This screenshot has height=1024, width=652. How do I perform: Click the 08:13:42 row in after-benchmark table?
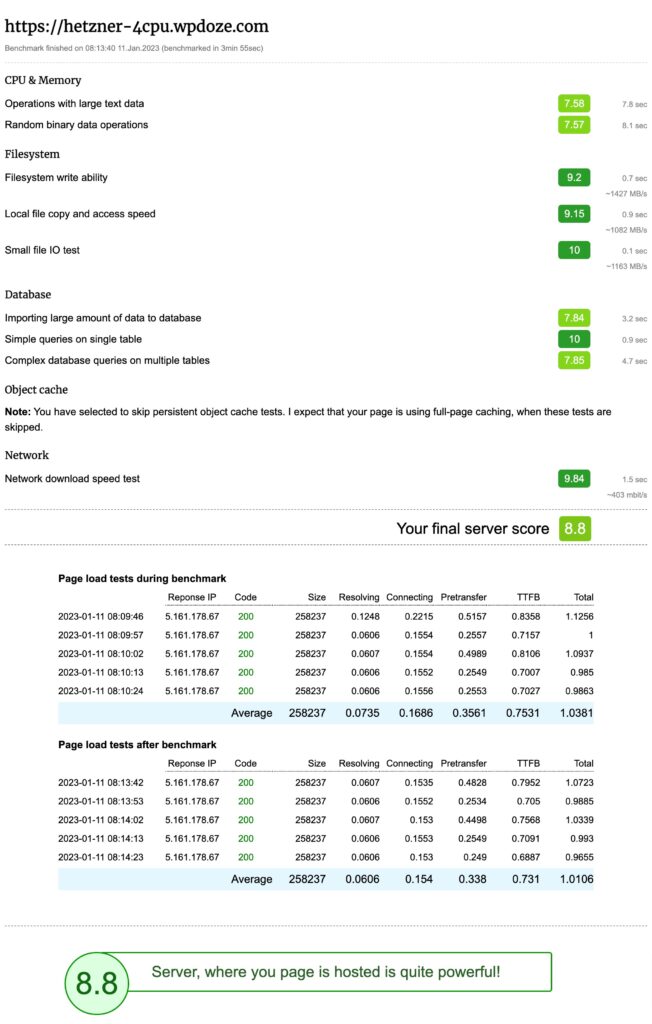[x=325, y=782]
